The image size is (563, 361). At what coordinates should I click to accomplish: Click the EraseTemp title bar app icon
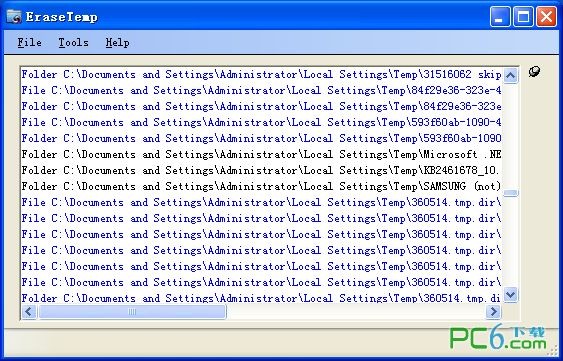point(14,16)
